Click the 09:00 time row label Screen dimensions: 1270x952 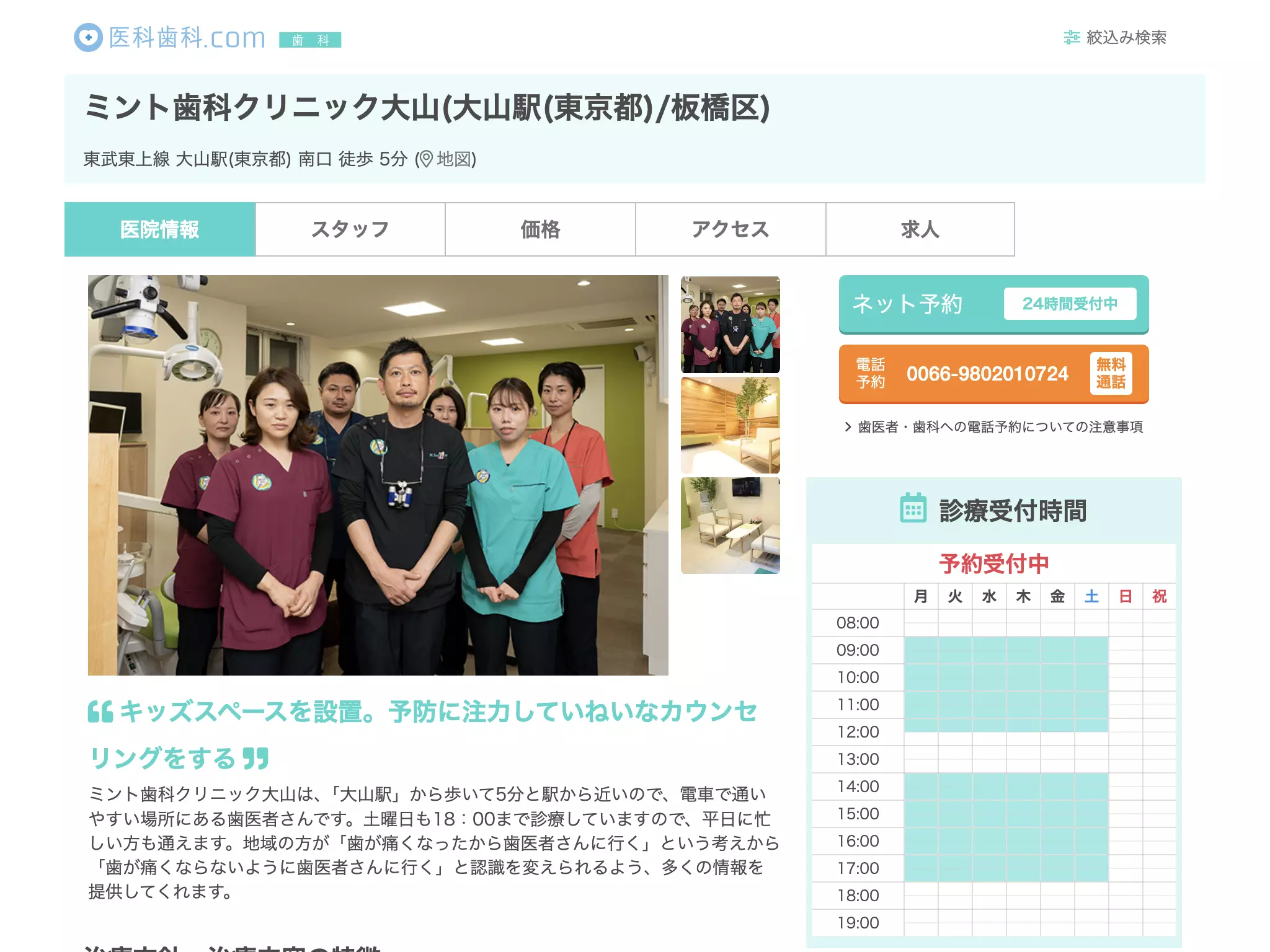tap(858, 650)
